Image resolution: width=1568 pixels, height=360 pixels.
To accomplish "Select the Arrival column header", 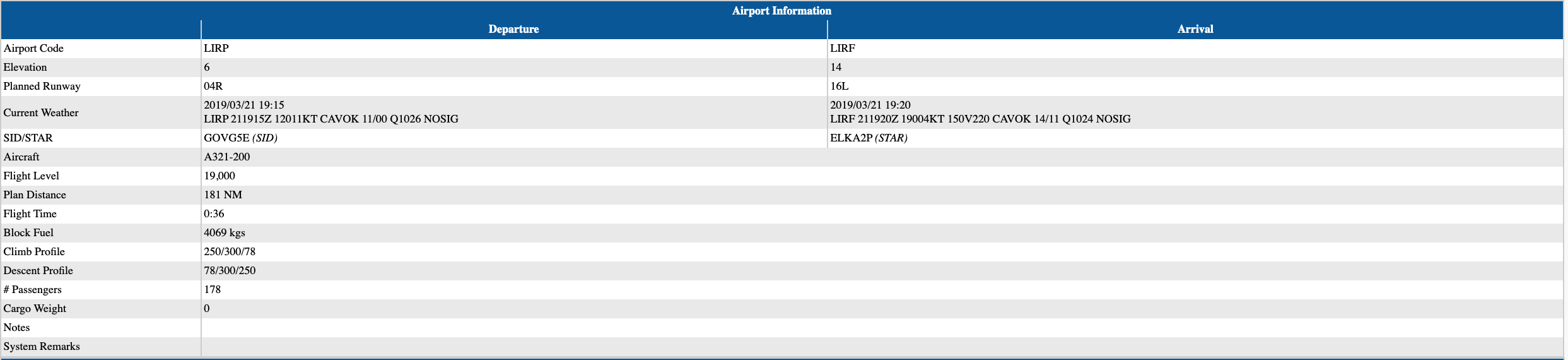I will click(x=1195, y=29).
